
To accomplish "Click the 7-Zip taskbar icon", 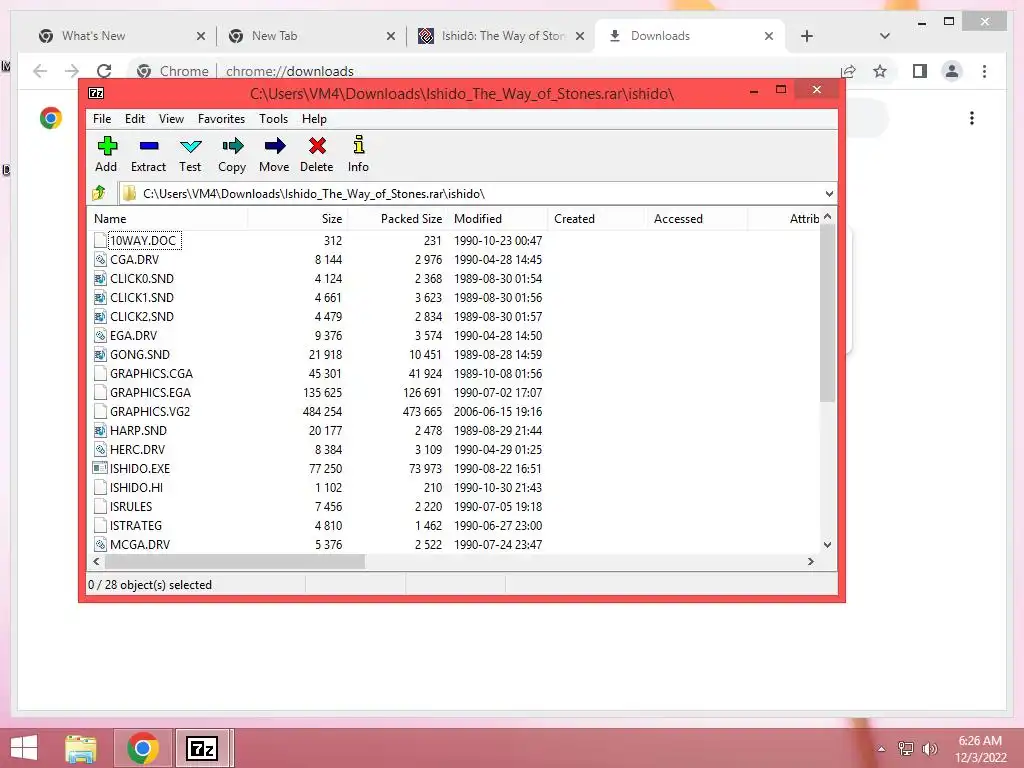I will (202, 748).
